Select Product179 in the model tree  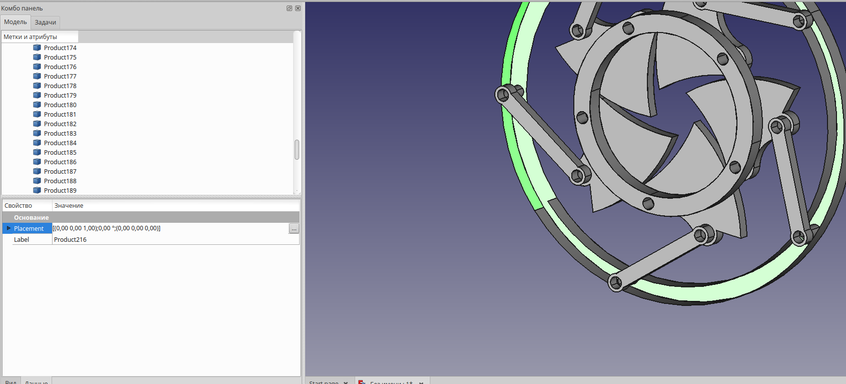(x=60, y=95)
